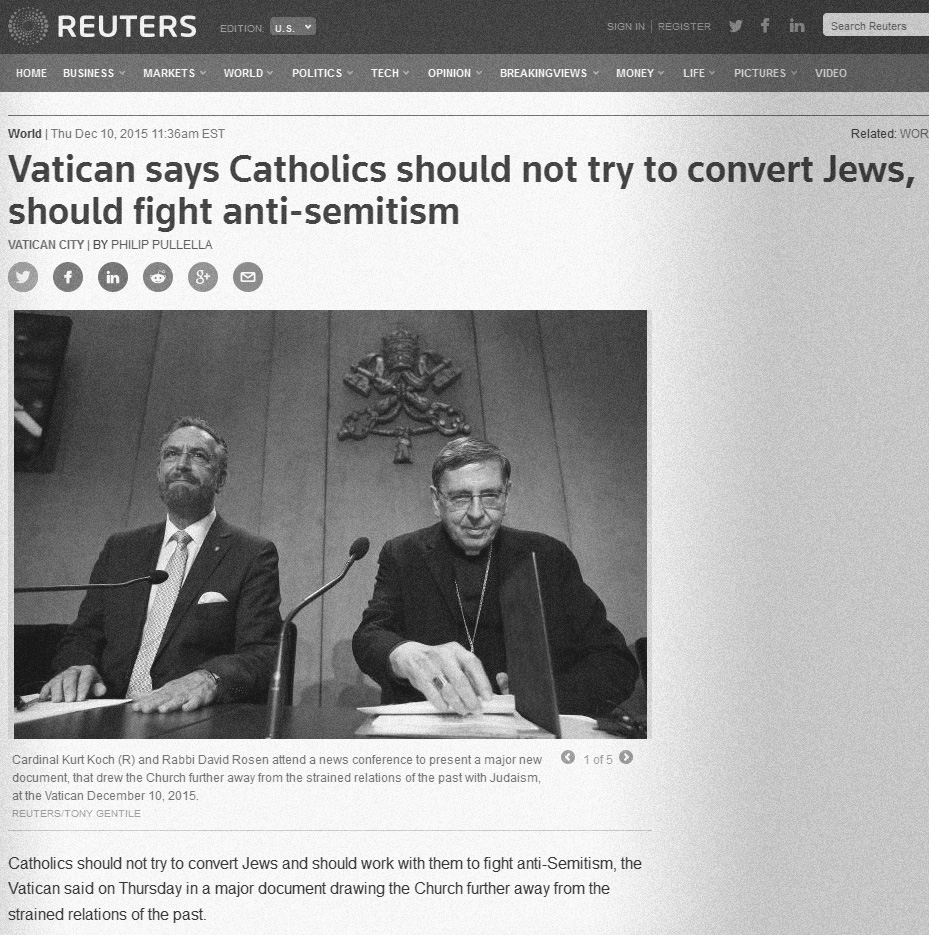Click the Register link
The image size is (929, 935).
tap(684, 26)
